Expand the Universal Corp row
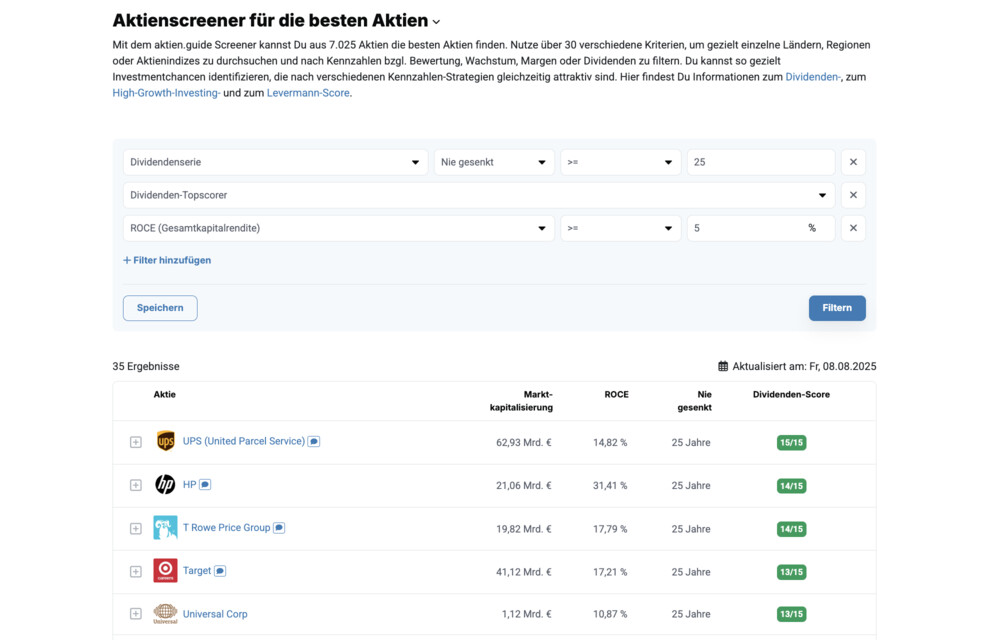The image size is (988, 640). point(136,614)
